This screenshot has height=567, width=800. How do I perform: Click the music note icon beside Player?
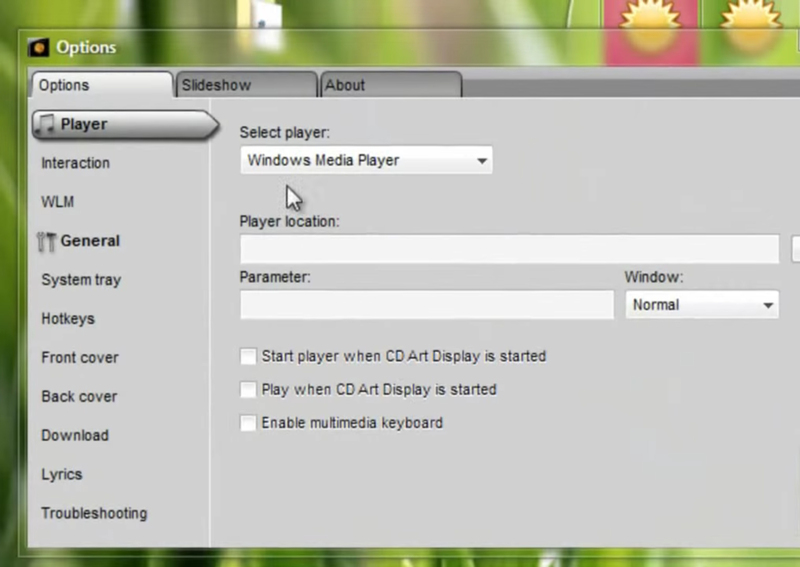tap(45, 124)
